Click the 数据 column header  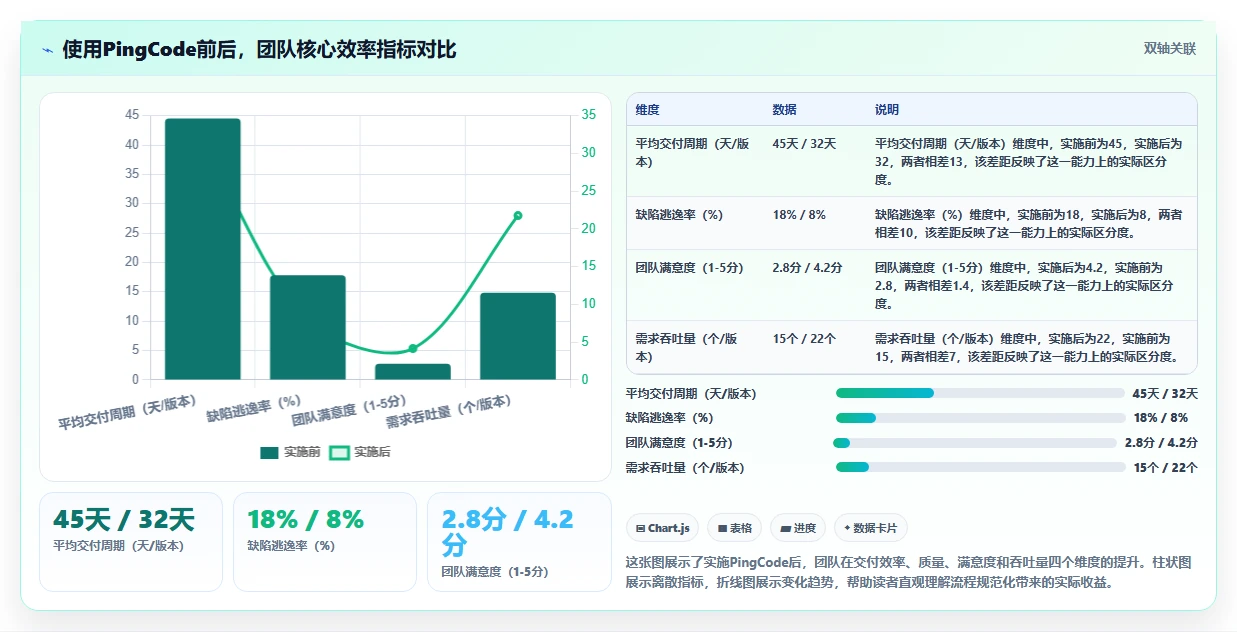point(785,110)
